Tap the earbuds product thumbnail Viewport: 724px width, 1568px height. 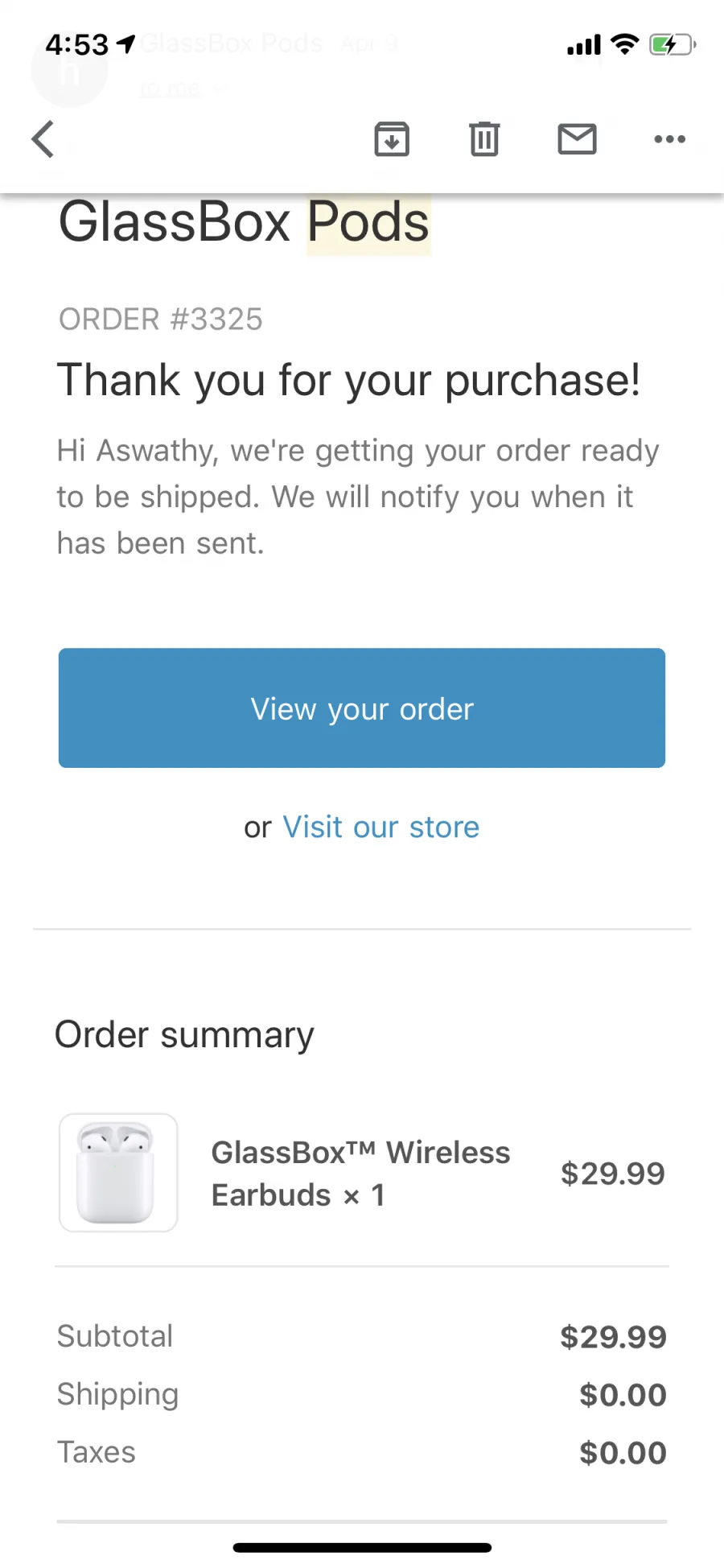[118, 1173]
